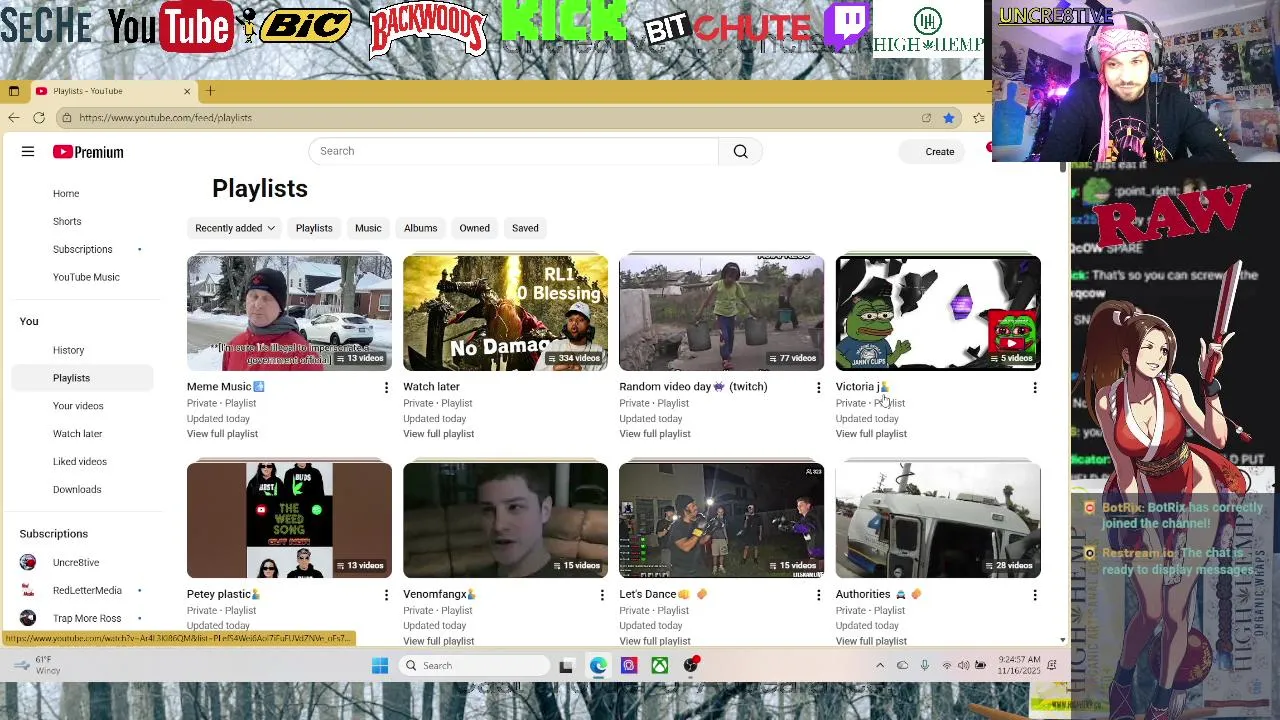Screen dimensions: 1280x720
Task: Click the open-in-app icon in address bar
Action: (926, 118)
